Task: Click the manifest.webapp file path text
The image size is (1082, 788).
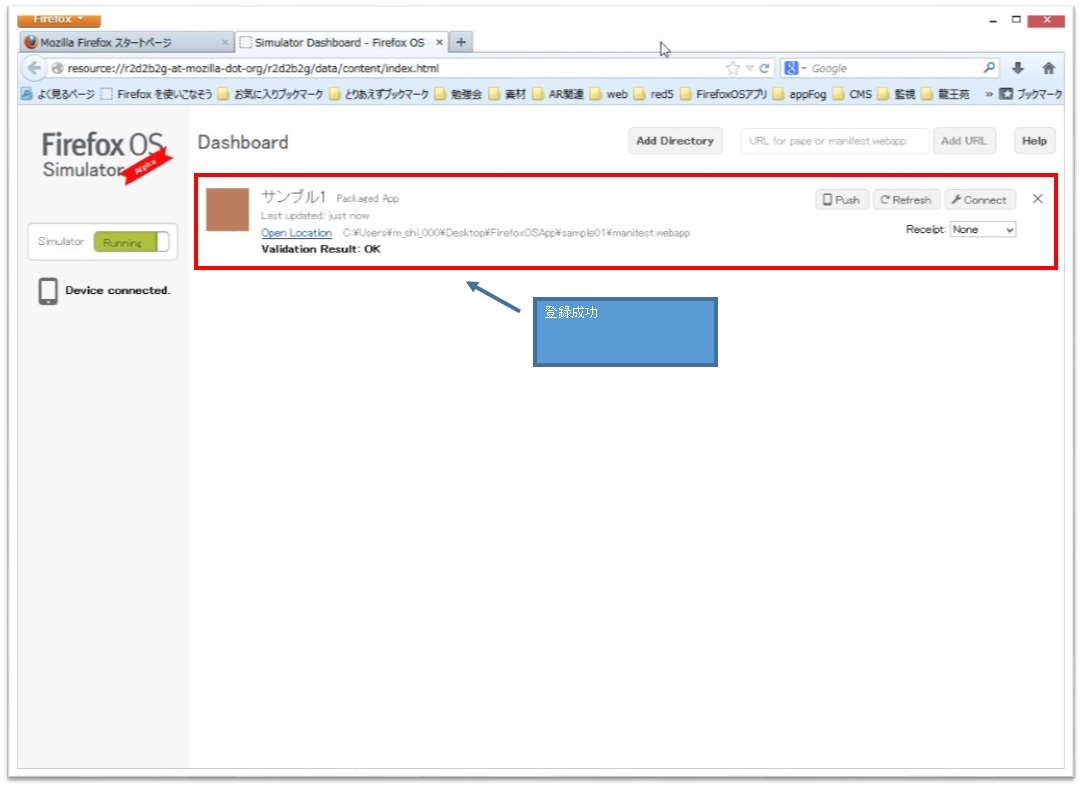Action: pyautogui.click(x=516, y=233)
